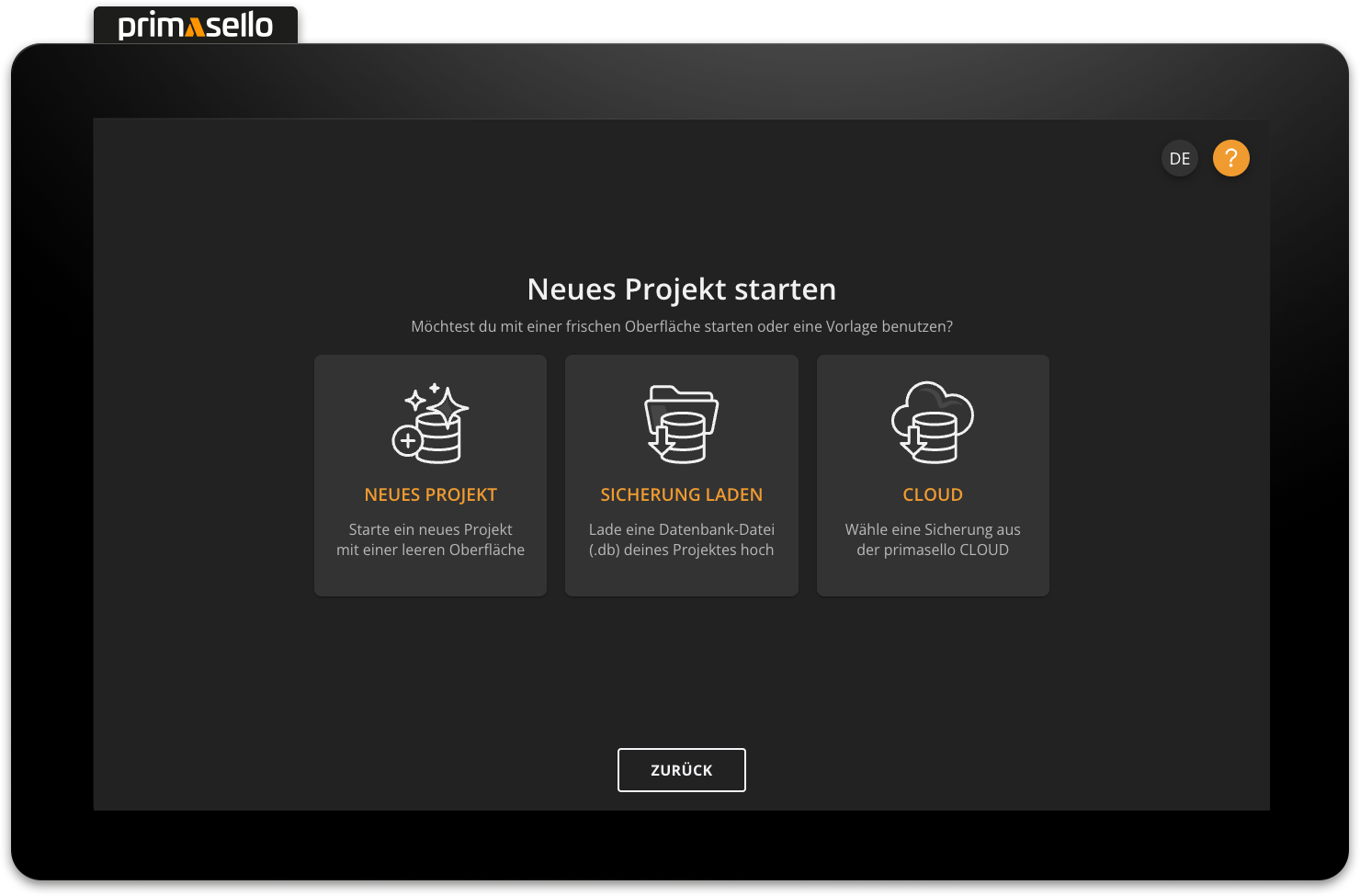1360x896 pixels.
Task: Select the NEUES PROJEKT title
Action: click(x=430, y=494)
